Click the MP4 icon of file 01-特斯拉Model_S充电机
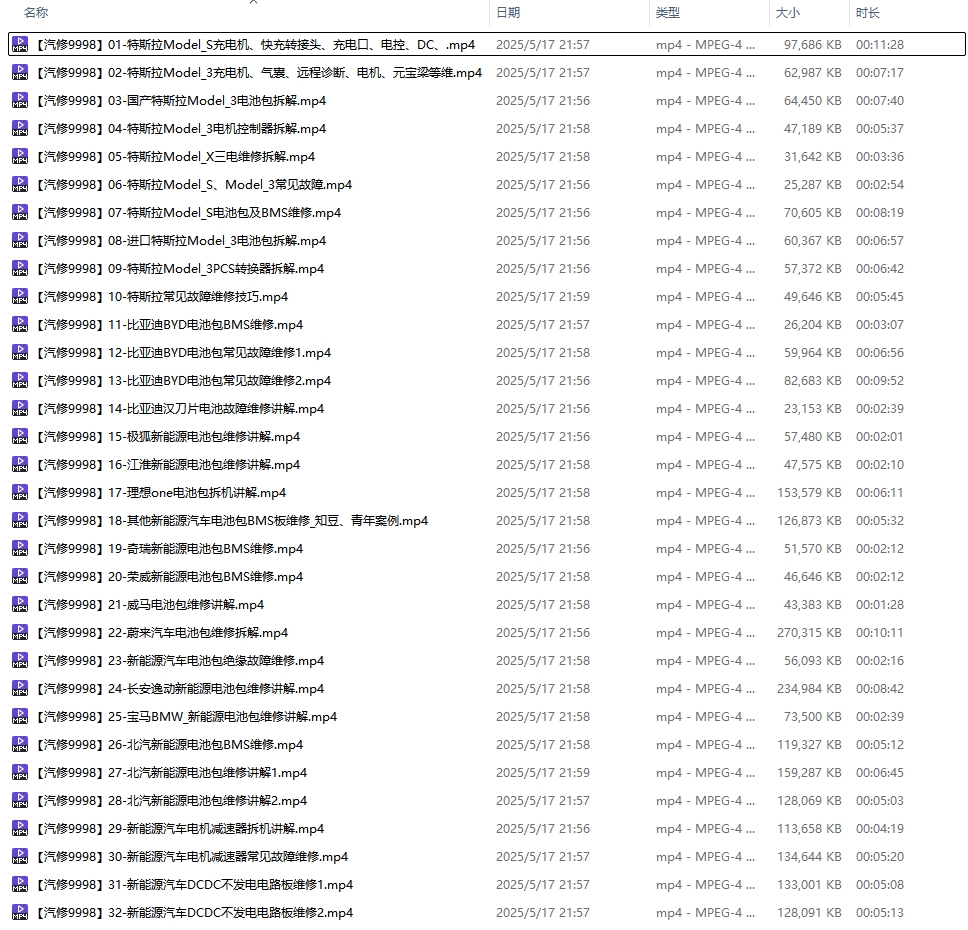Image resolution: width=968 pixels, height=930 pixels. (20, 45)
